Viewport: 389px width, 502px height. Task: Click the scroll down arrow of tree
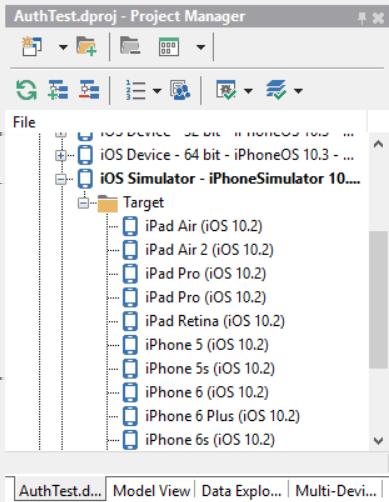pos(378,441)
